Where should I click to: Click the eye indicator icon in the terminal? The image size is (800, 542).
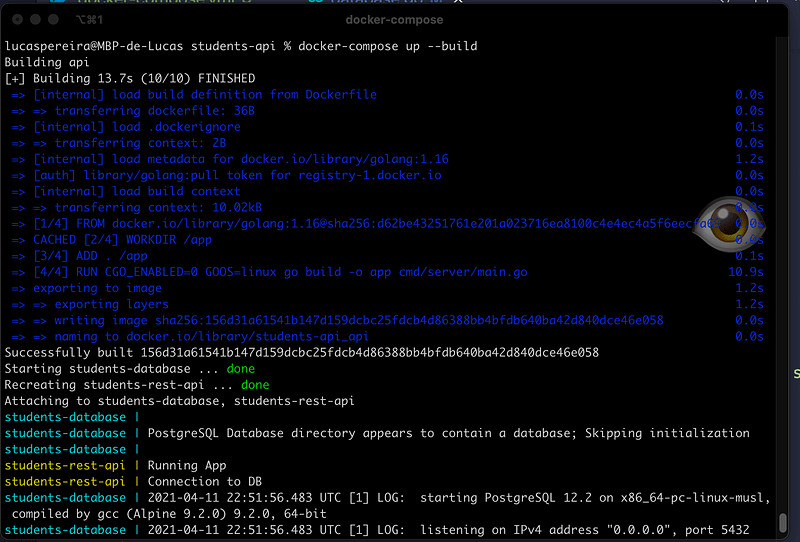pos(729,224)
